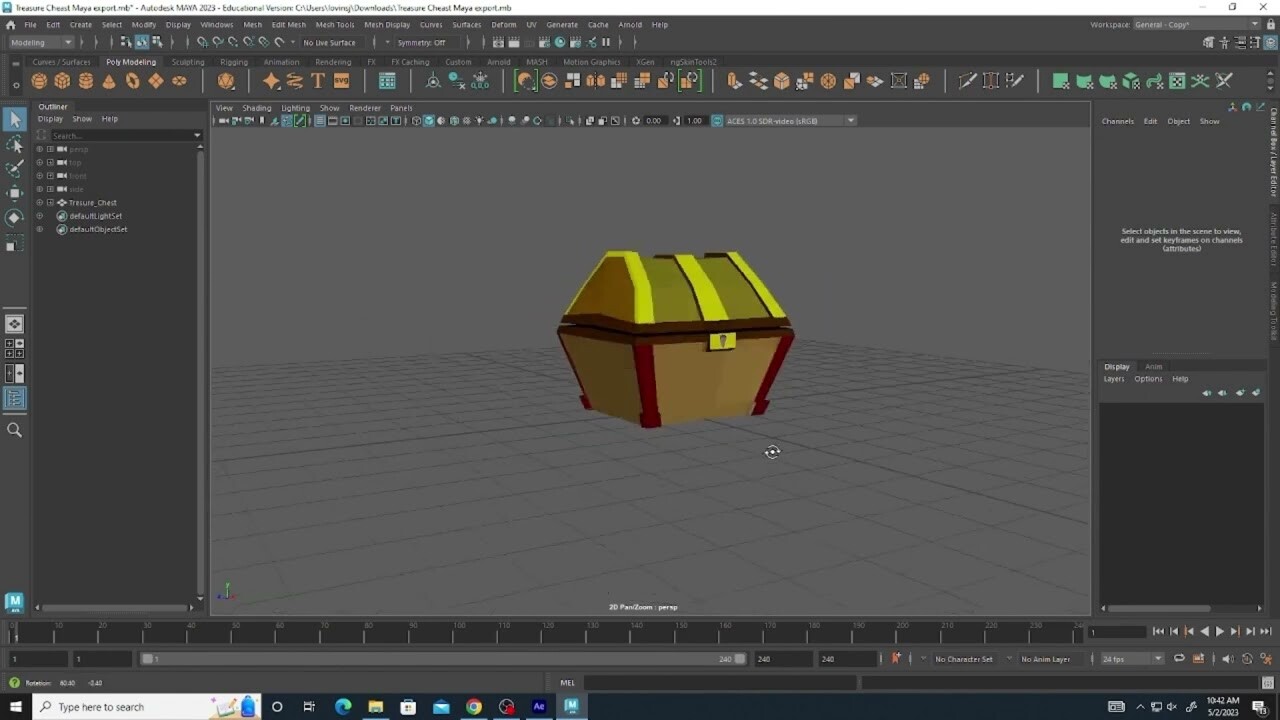Screen dimensions: 1280x720
Task: Expand the Tresure_Chest node in the Outliner
Action: click(x=50, y=202)
